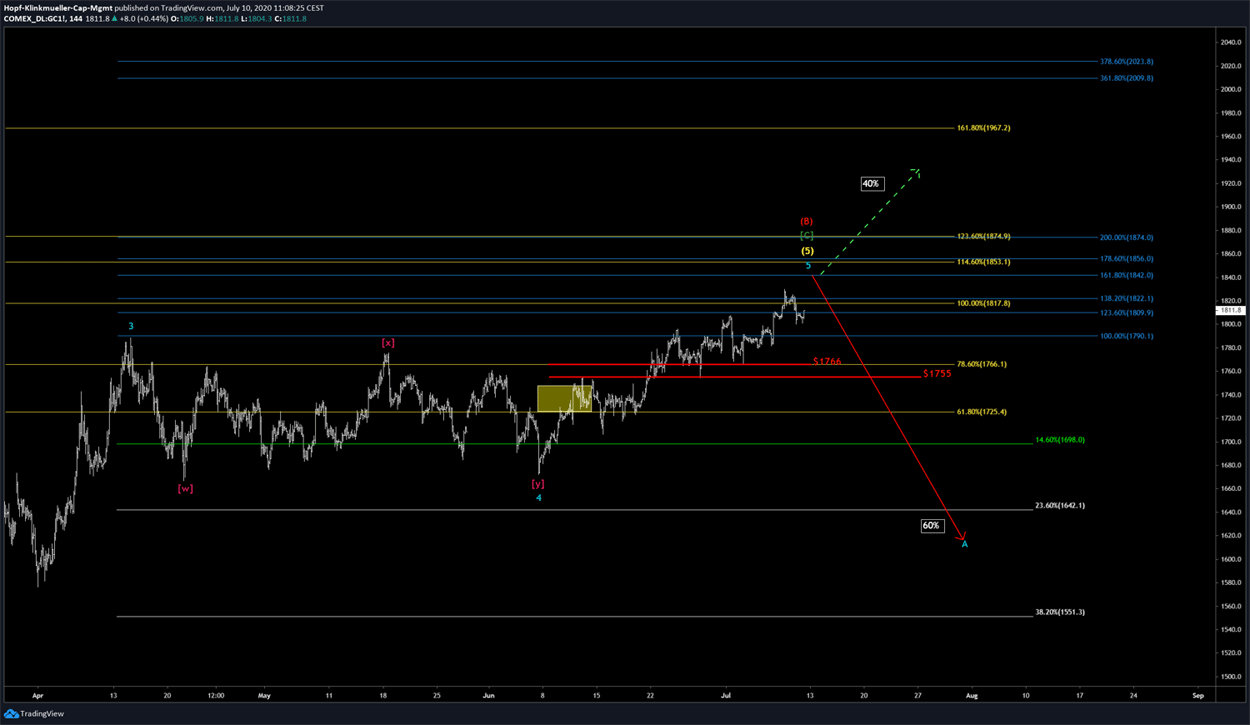Select the 161.80%(1967.2) Fibonacci label
Viewport: 1250px width, 725px height.
(983, 128)
